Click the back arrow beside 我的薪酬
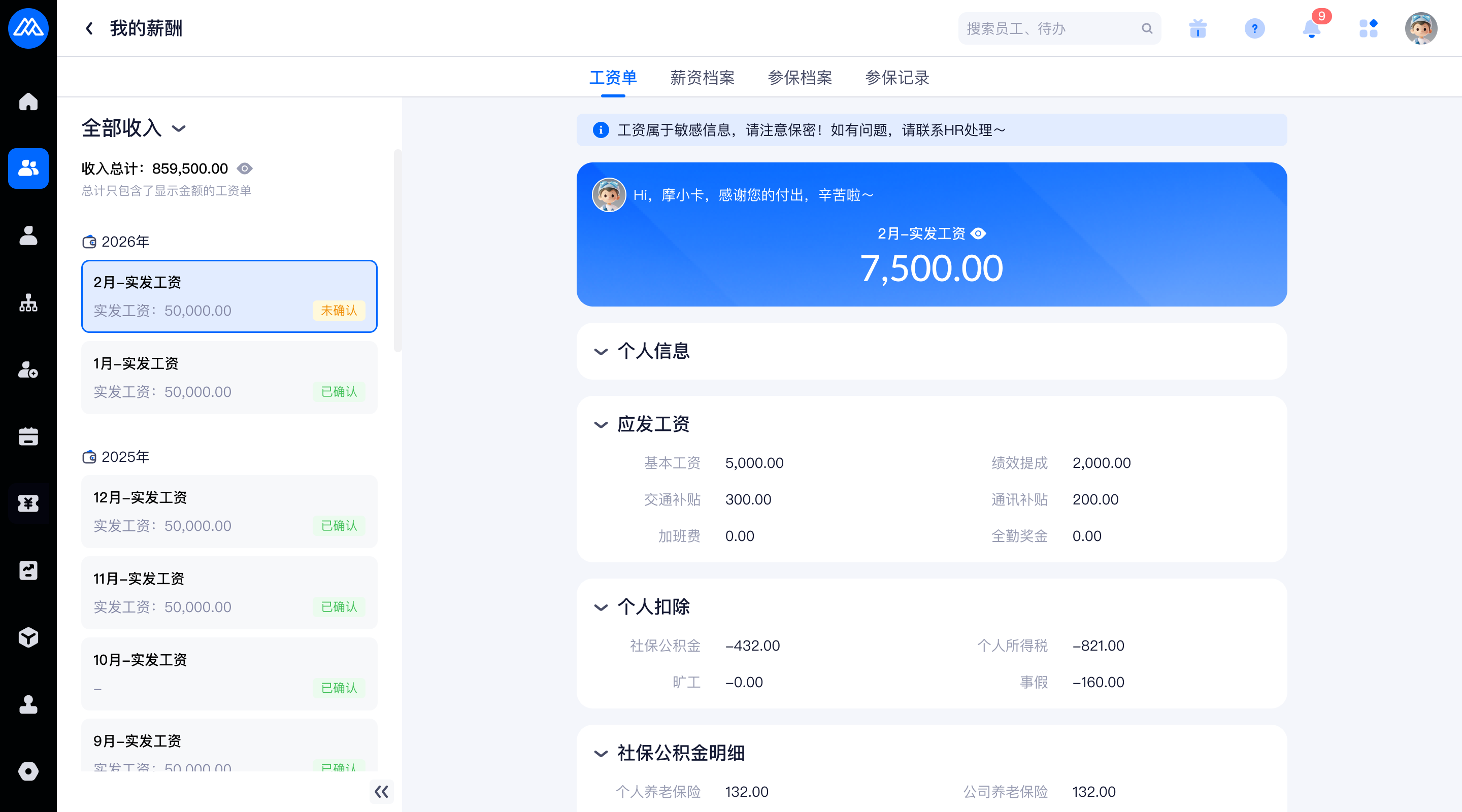 [89, 28]
